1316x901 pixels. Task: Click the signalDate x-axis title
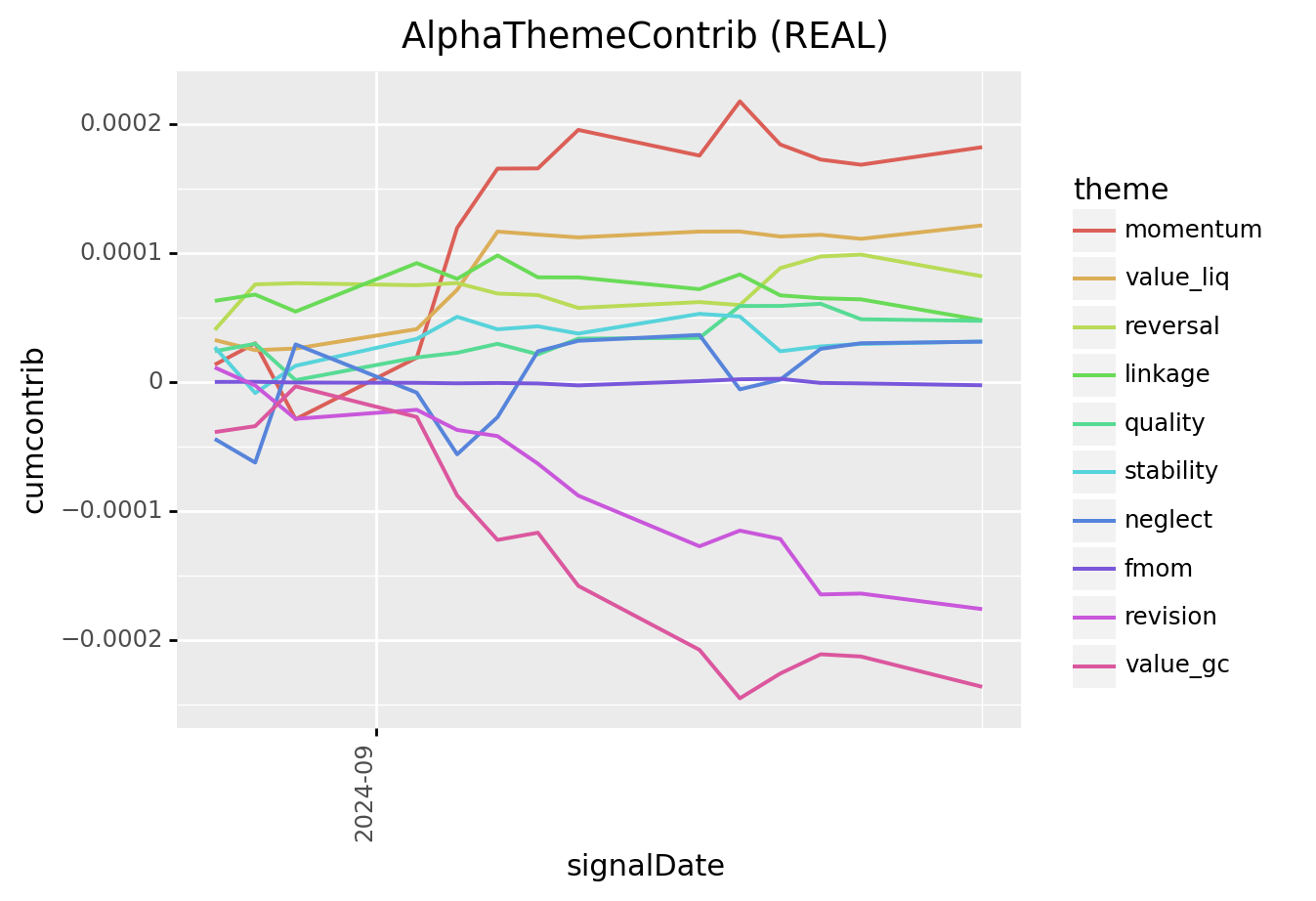coord(645,866)
